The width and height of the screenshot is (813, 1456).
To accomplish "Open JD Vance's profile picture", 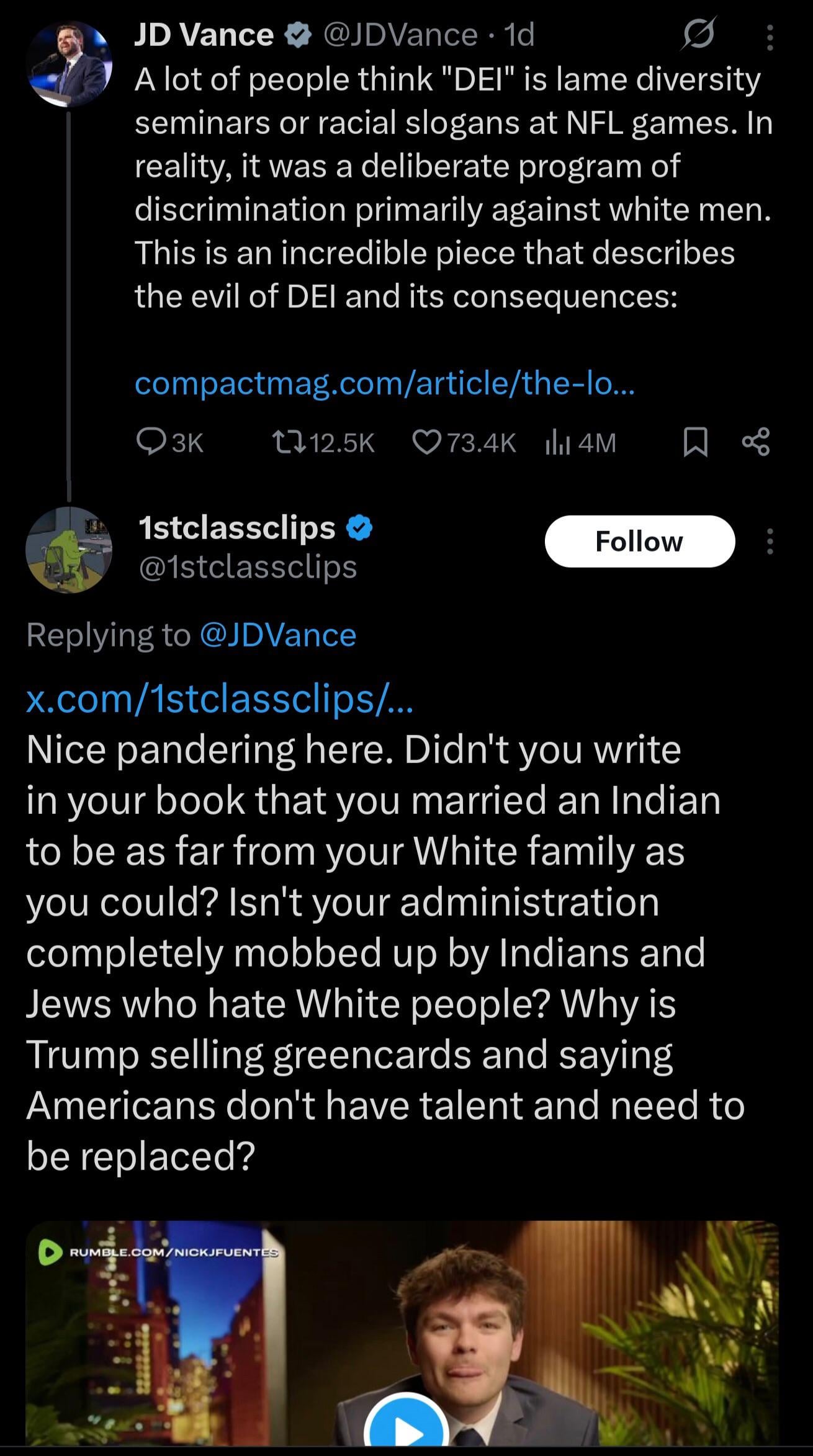I will click(x=70, y=64).
